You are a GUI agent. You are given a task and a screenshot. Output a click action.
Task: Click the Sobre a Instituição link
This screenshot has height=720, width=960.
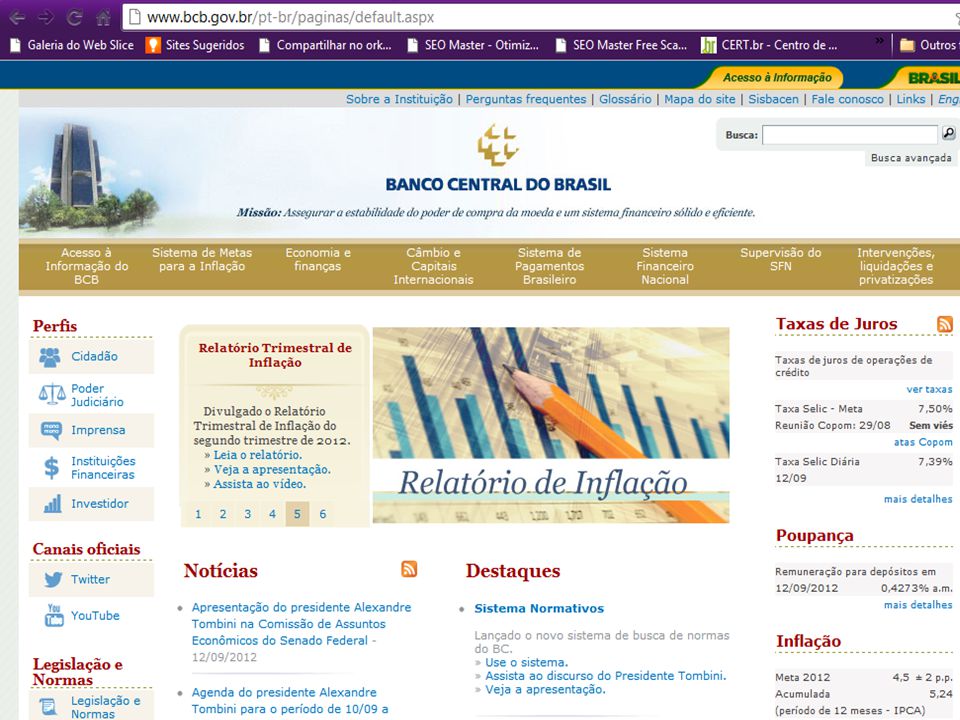pyautogui.click(x=399, y=99)
